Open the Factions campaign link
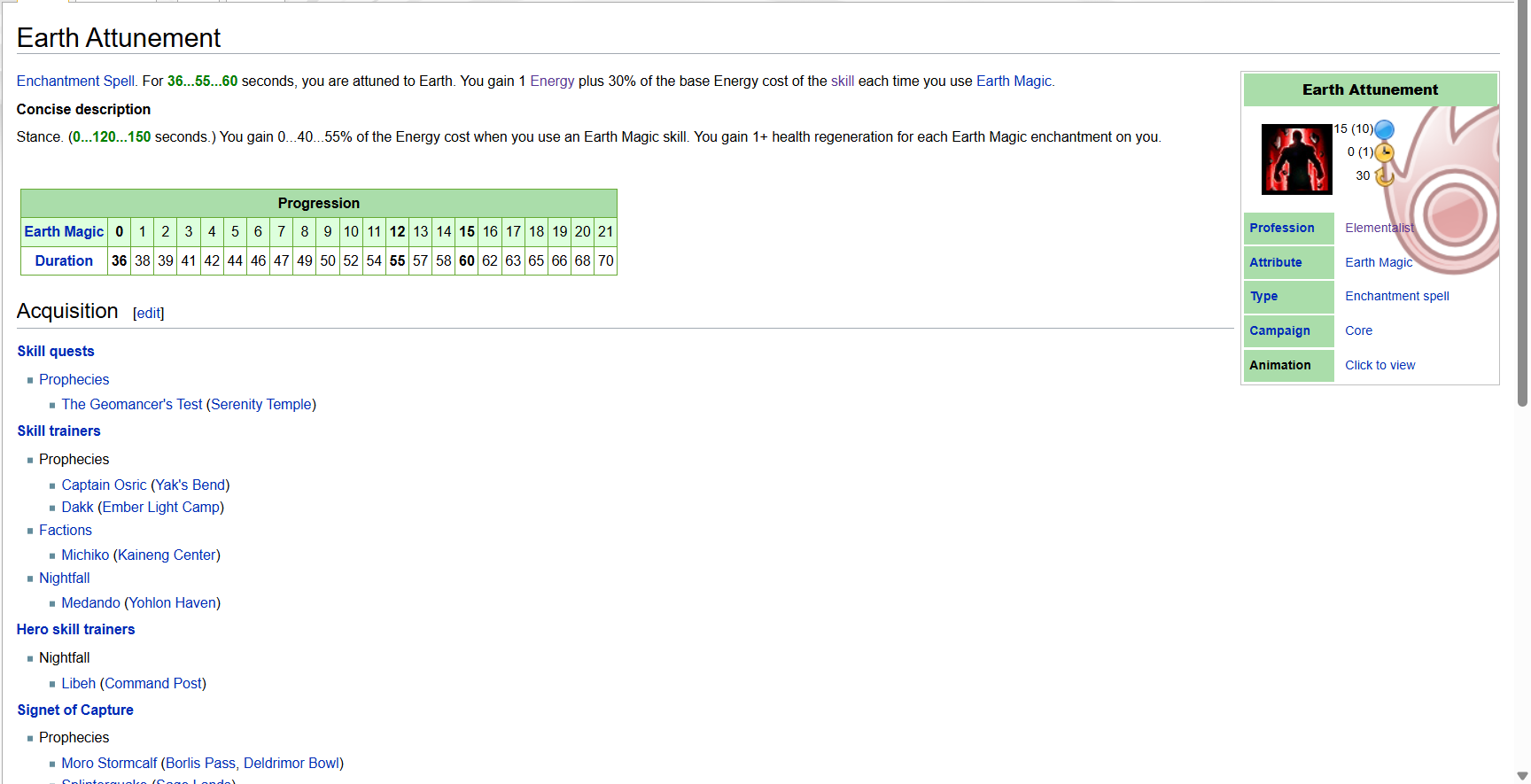Screen dimensions: 1531x784 [66, 530]
